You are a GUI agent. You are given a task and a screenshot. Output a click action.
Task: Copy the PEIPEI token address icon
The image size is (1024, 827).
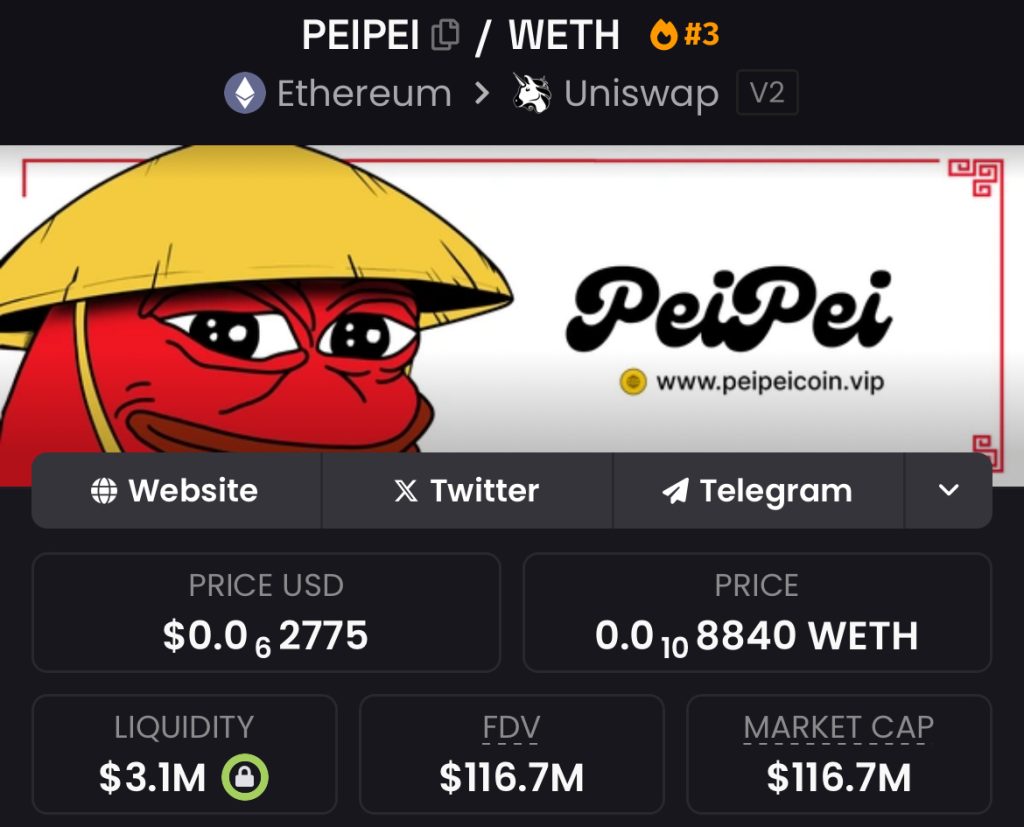click(446, 34)
